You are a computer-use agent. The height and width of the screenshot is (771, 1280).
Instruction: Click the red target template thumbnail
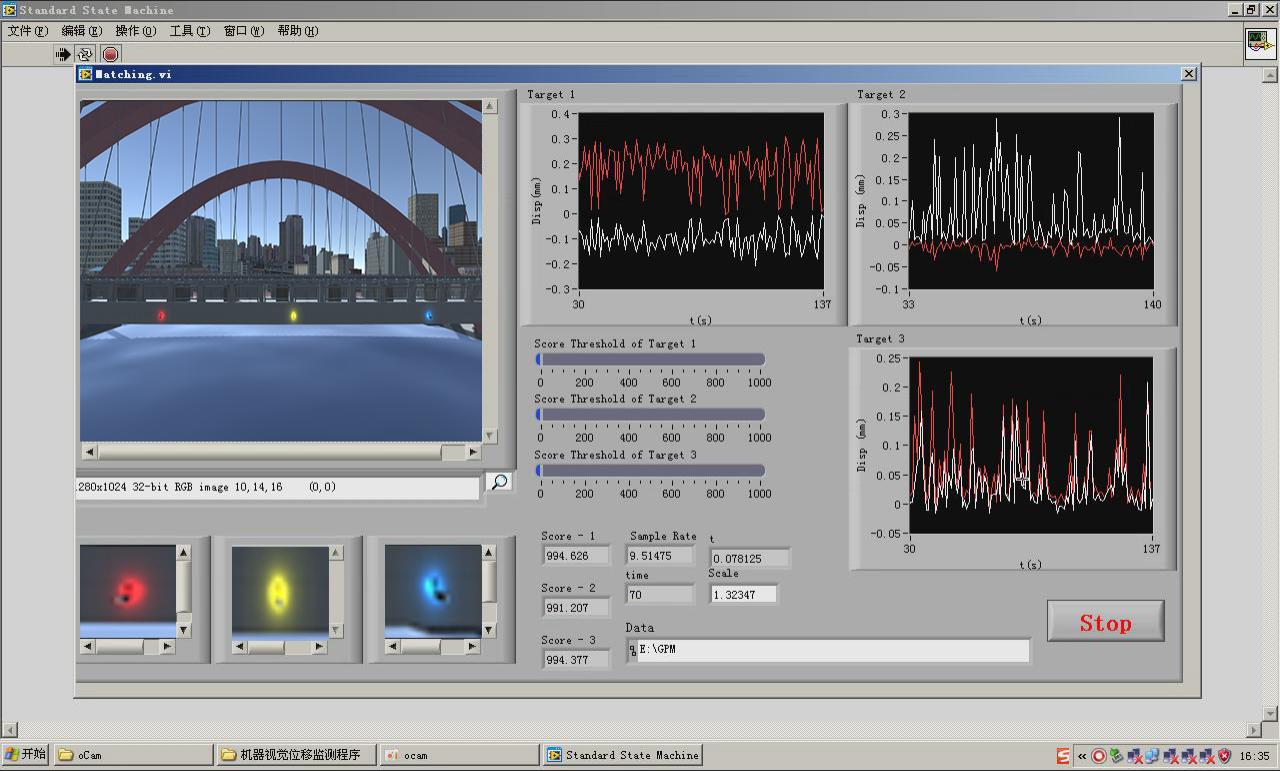click(128, 590)
